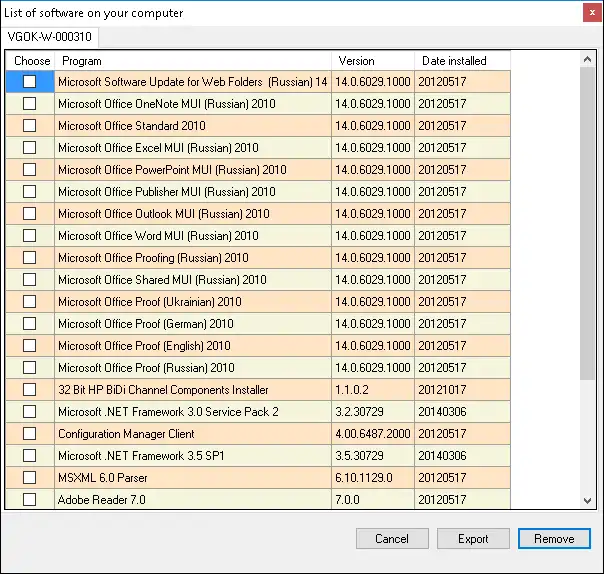
Task: Select 'Microsoft Office Standard 2010' program name
Action: (132, 126)
